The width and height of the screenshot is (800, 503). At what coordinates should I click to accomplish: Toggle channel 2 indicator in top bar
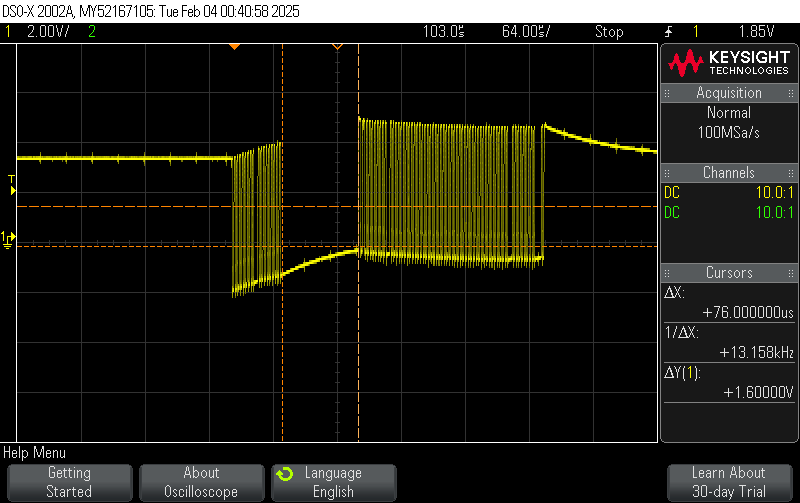tap(92, 31)
